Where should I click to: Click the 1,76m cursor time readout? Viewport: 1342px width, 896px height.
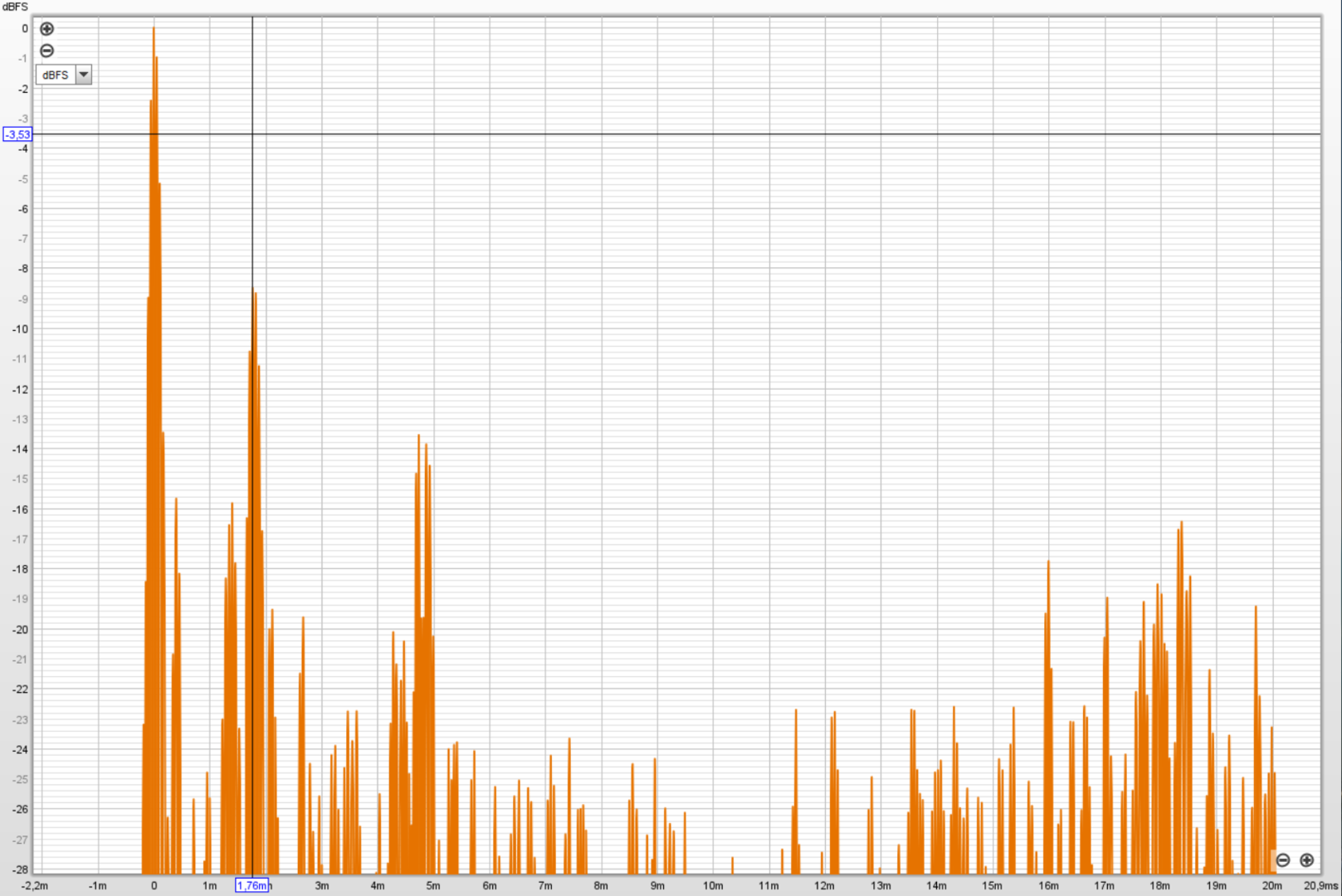click(x=252, y=885)
